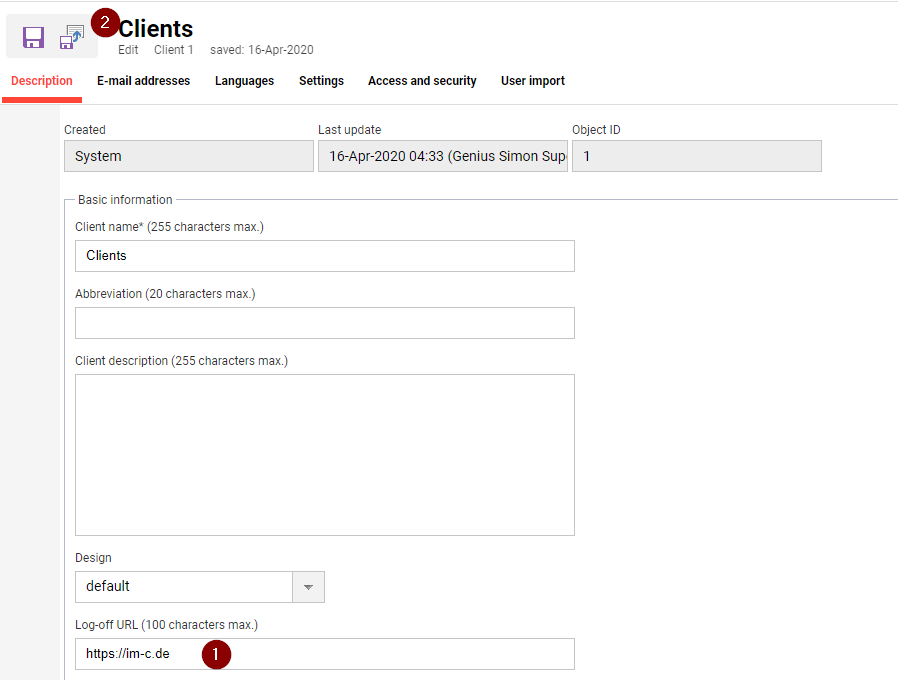Click the red annotation marker numbered 2
The width and height of the screenshot is (898, 680).
point(105,22)
